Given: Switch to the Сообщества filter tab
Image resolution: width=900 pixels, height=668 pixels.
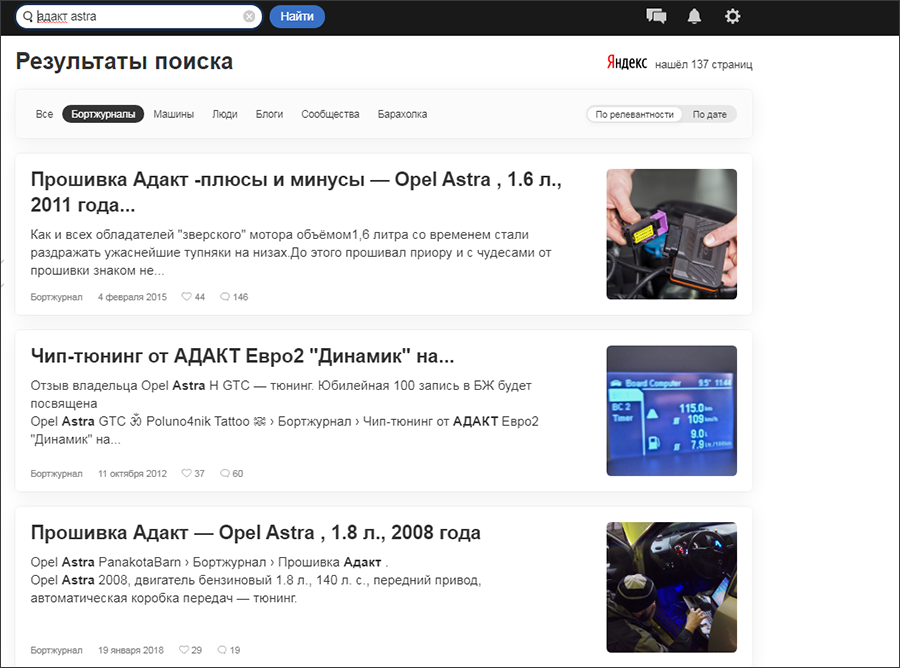Looking at the screenshot, I should point(330,114).
